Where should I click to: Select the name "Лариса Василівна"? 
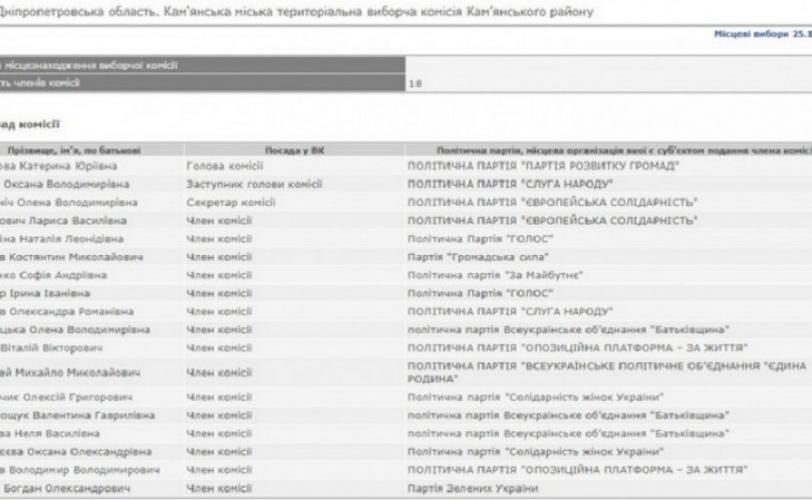coord(78,220)
